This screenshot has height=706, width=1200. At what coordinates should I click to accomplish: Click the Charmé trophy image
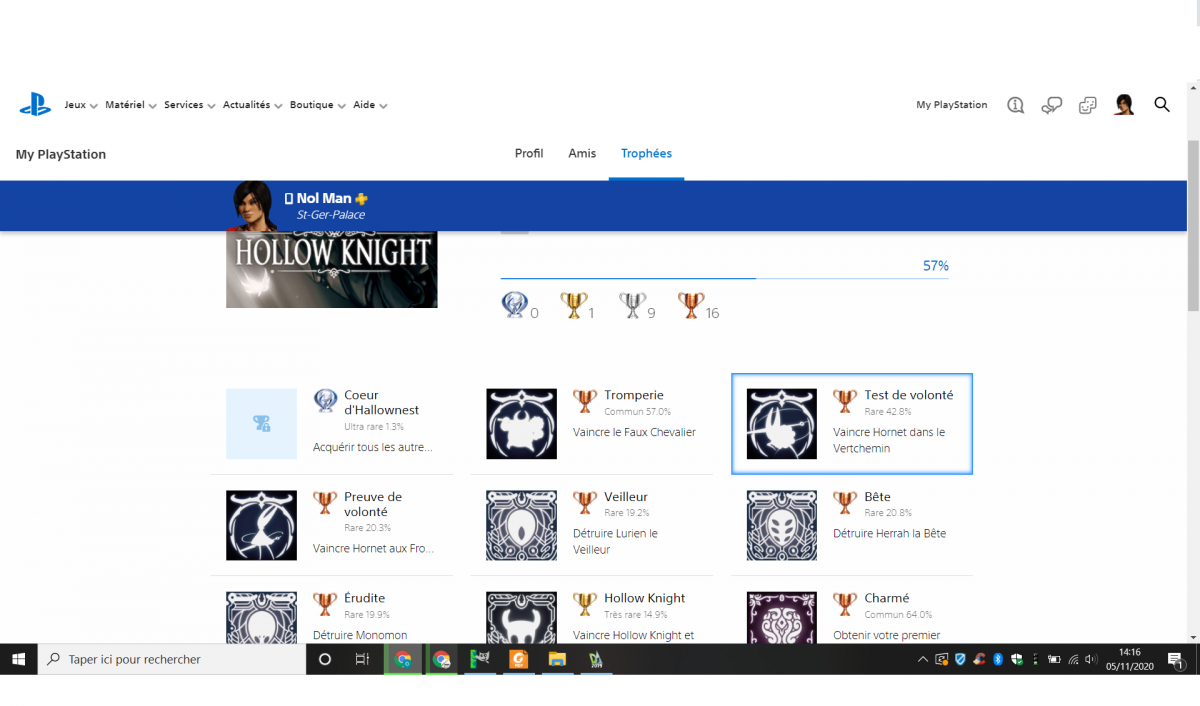point(782,617)
